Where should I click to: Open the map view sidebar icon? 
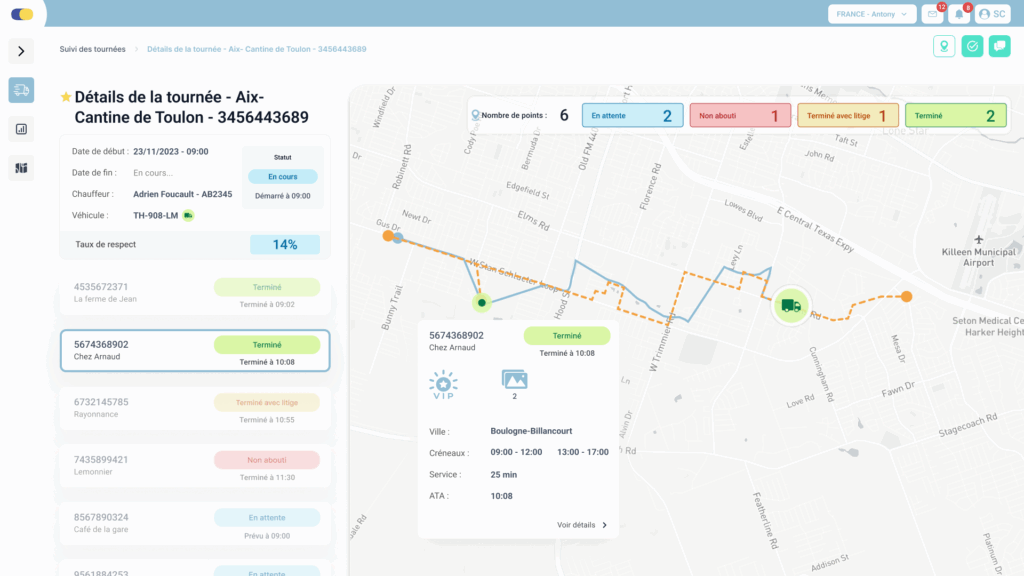21,168
